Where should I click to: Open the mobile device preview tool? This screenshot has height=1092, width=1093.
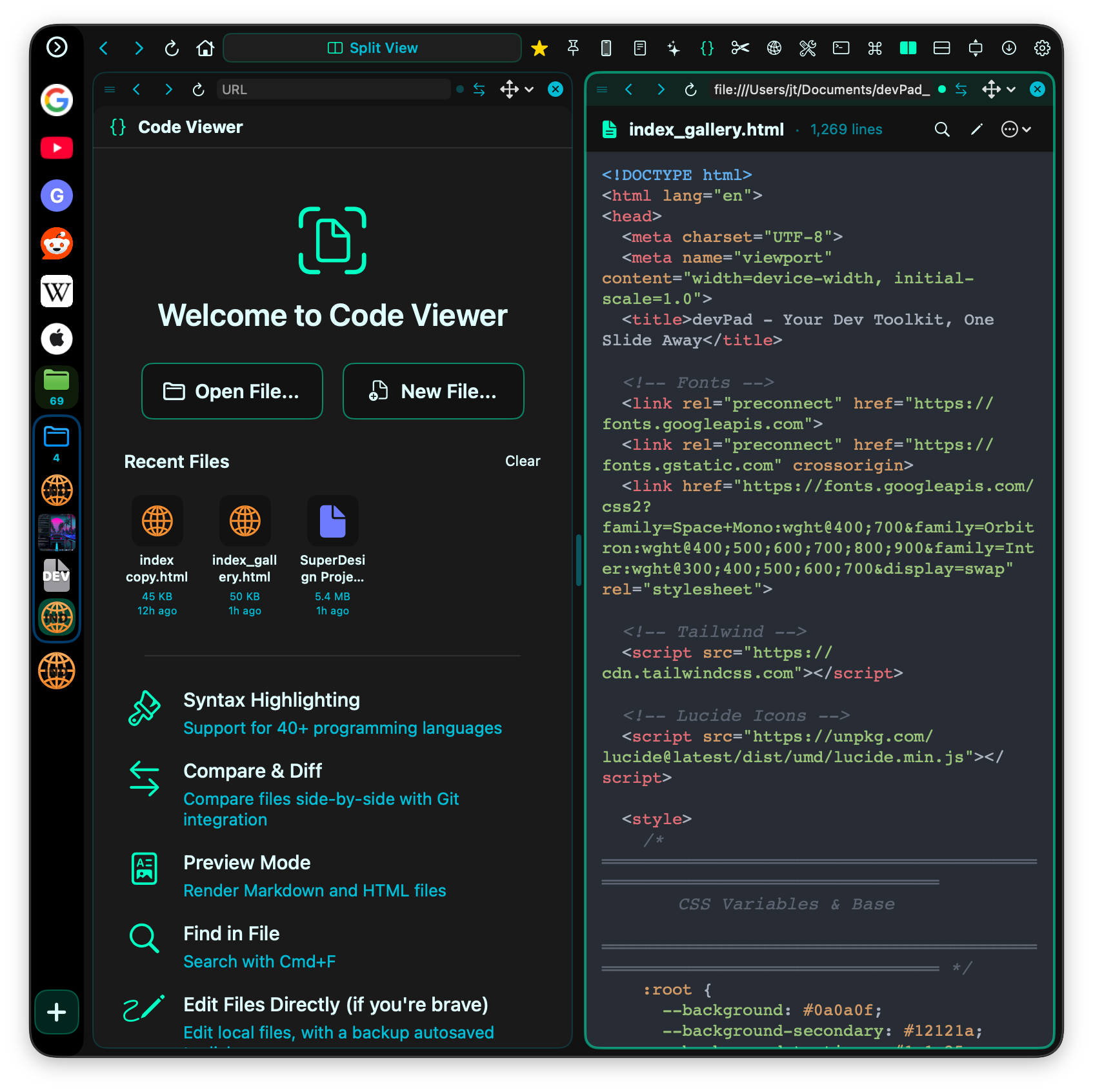tap(607, 48)
